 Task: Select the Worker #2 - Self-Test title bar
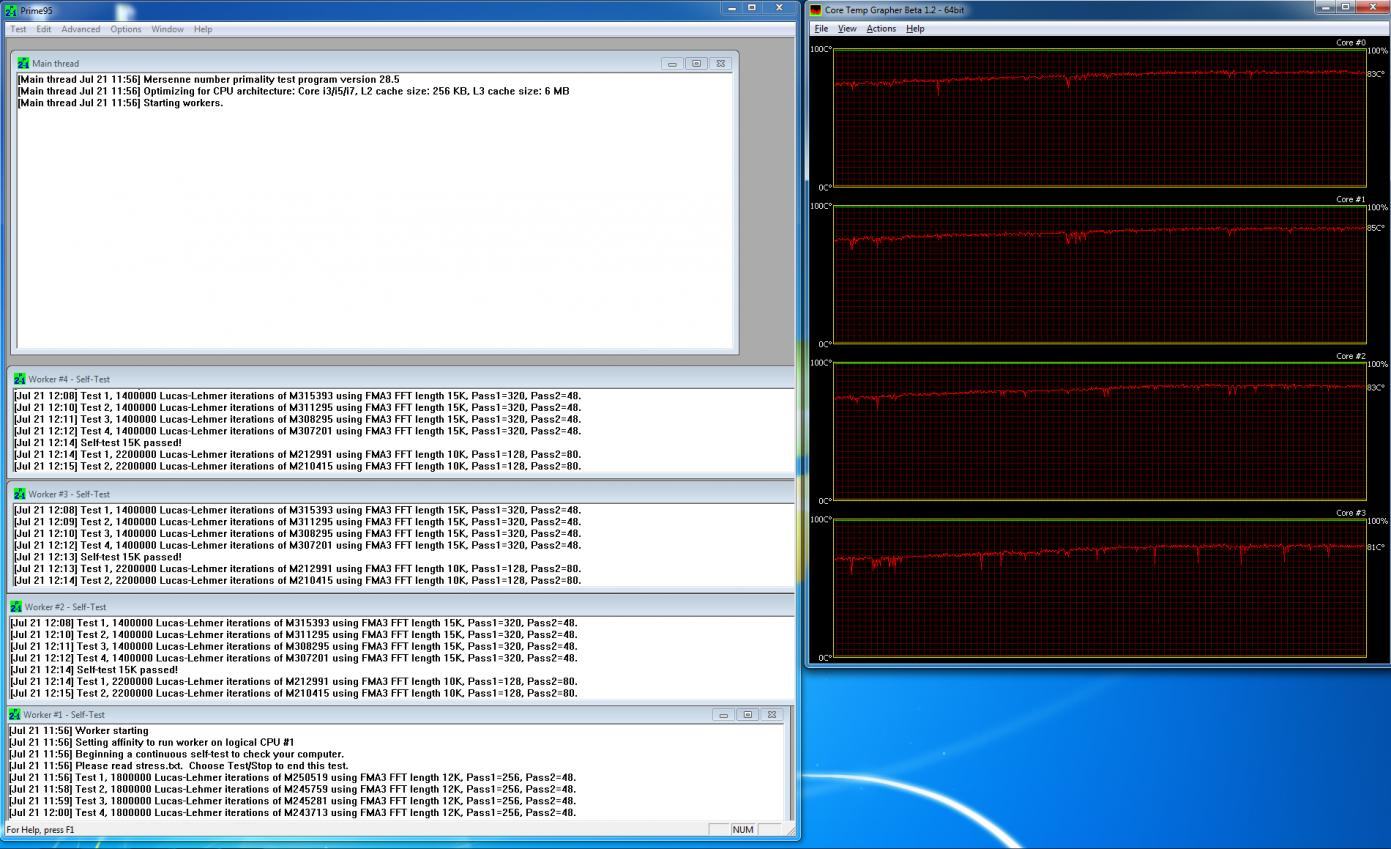pos(400,607)
